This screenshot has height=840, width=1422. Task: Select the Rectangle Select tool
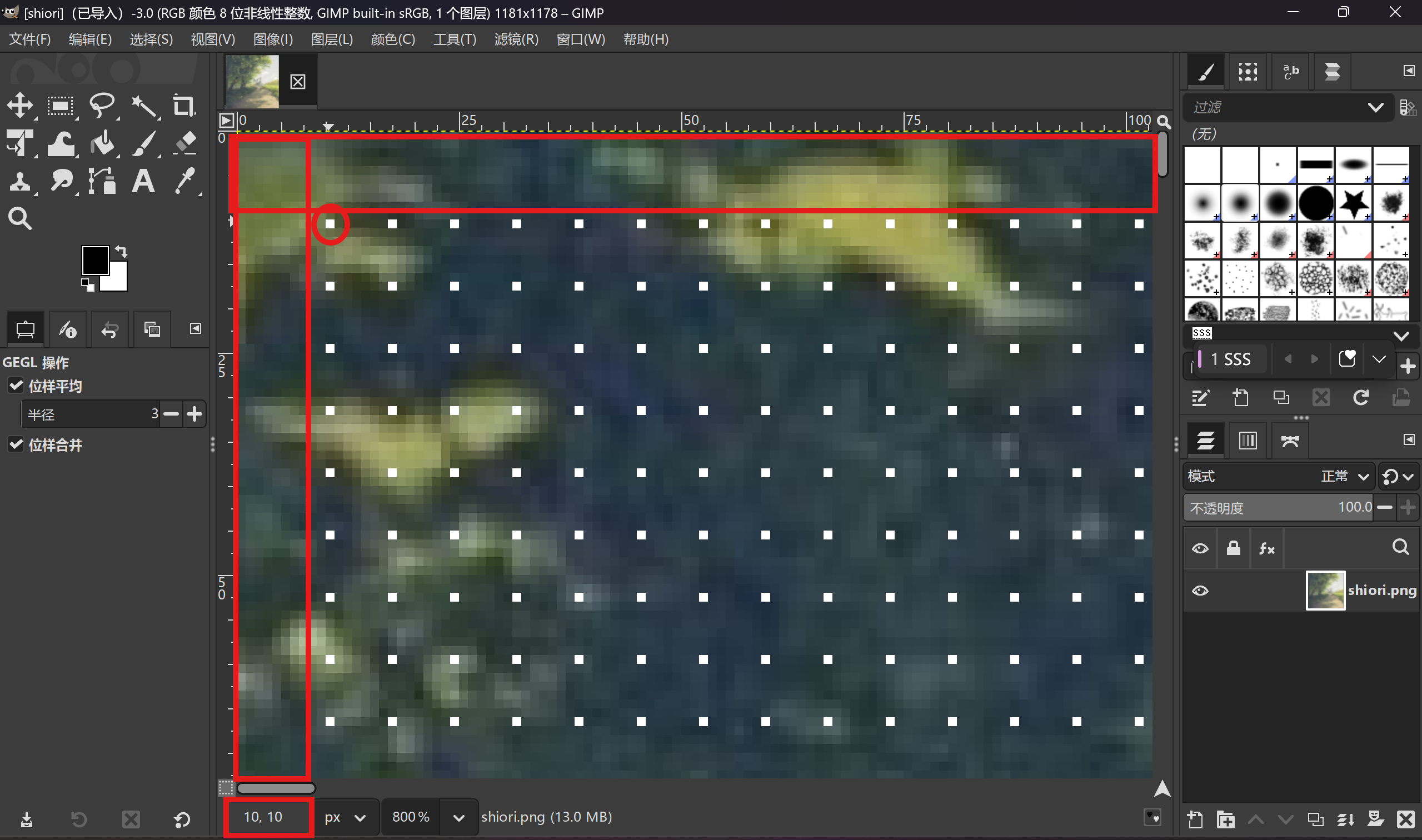[61, 106]
